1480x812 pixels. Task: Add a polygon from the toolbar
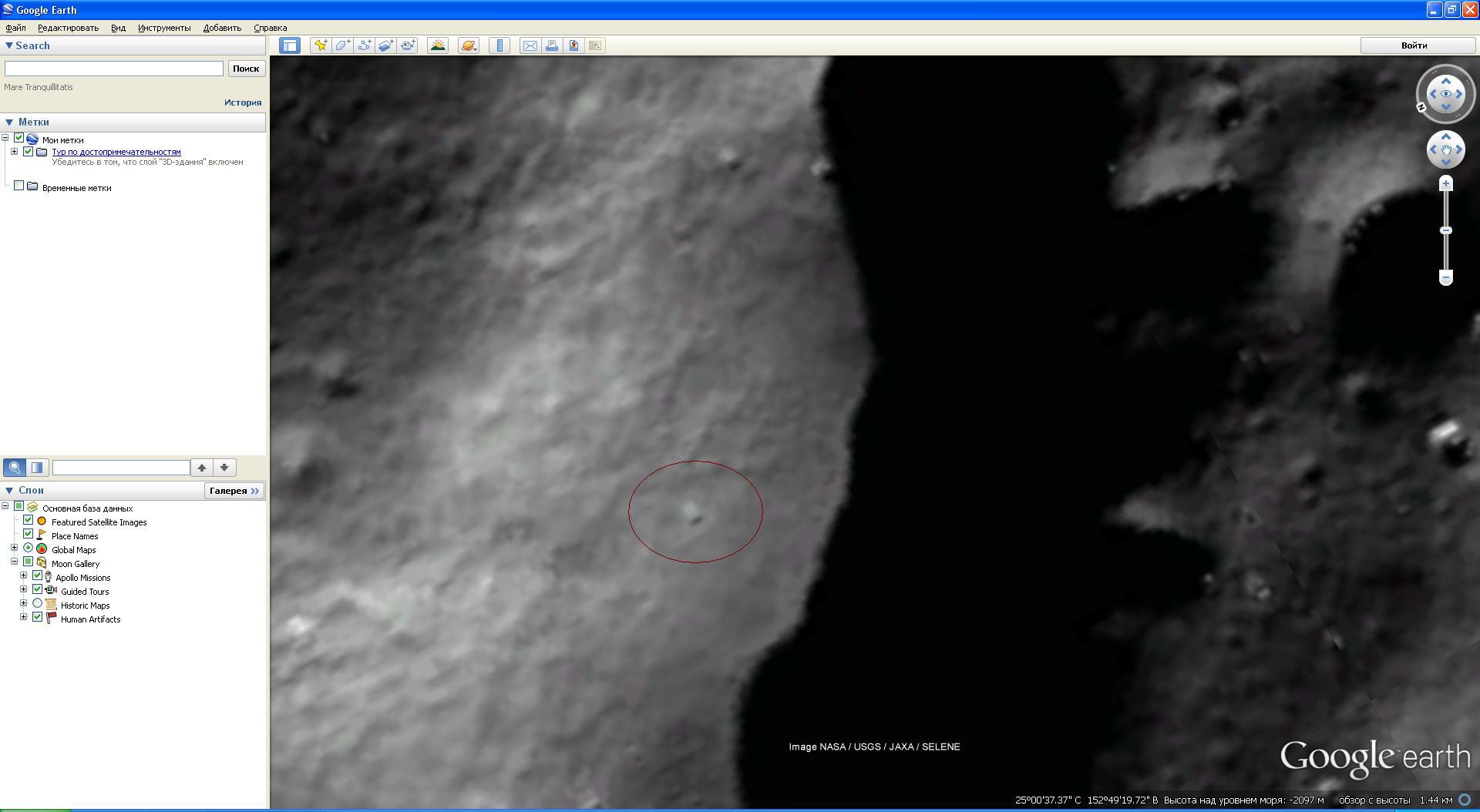[342, 45]
